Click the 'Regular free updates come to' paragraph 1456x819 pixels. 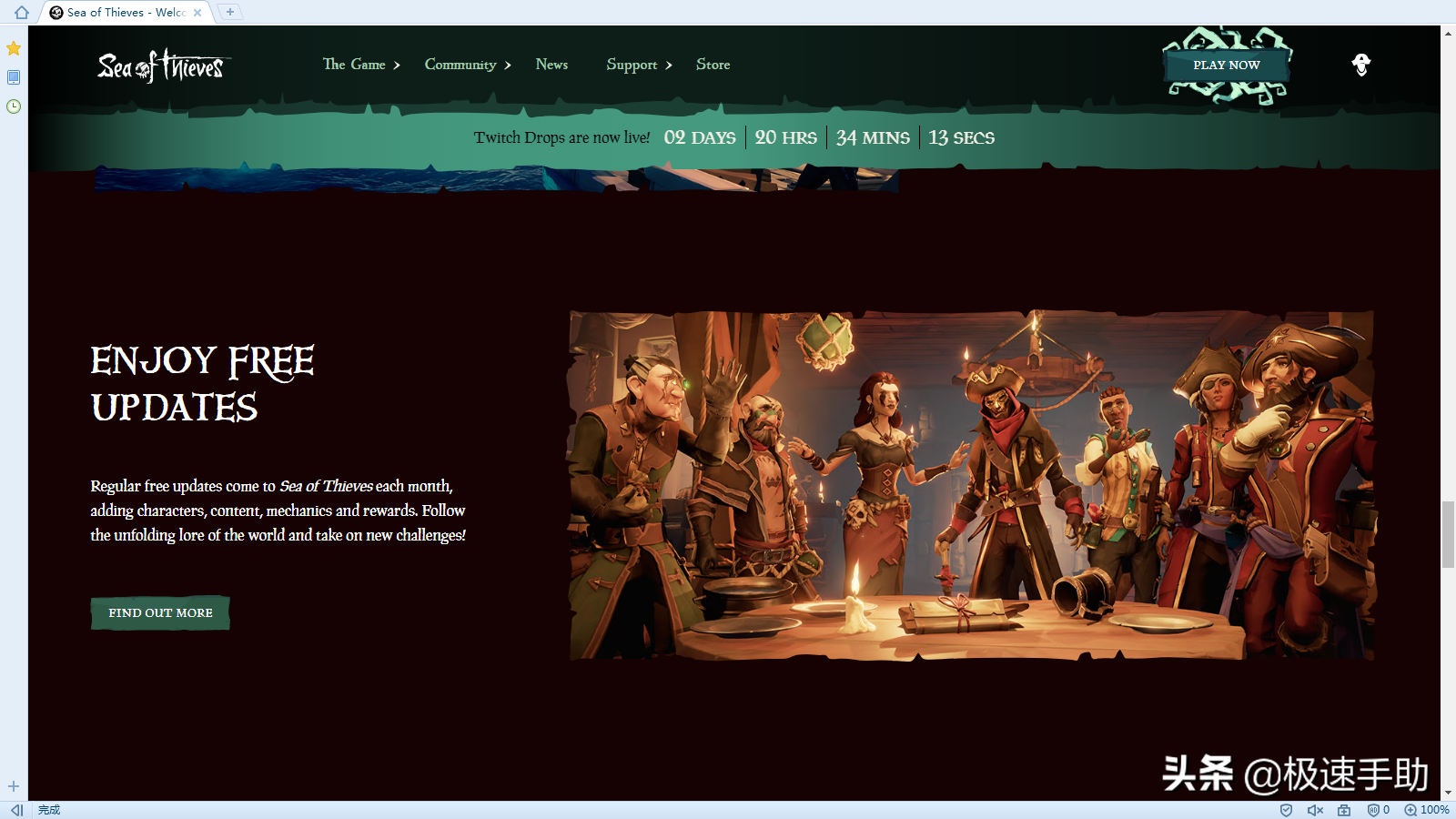tap(278, 511)
